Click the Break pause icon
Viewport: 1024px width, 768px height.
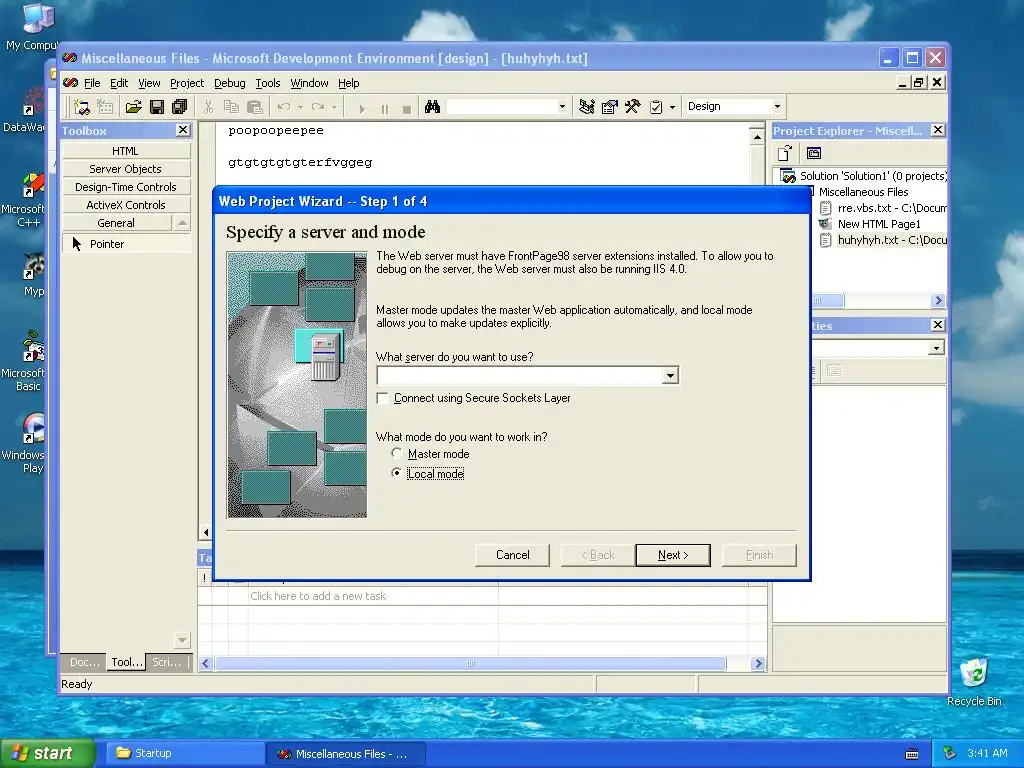point(385,108)
